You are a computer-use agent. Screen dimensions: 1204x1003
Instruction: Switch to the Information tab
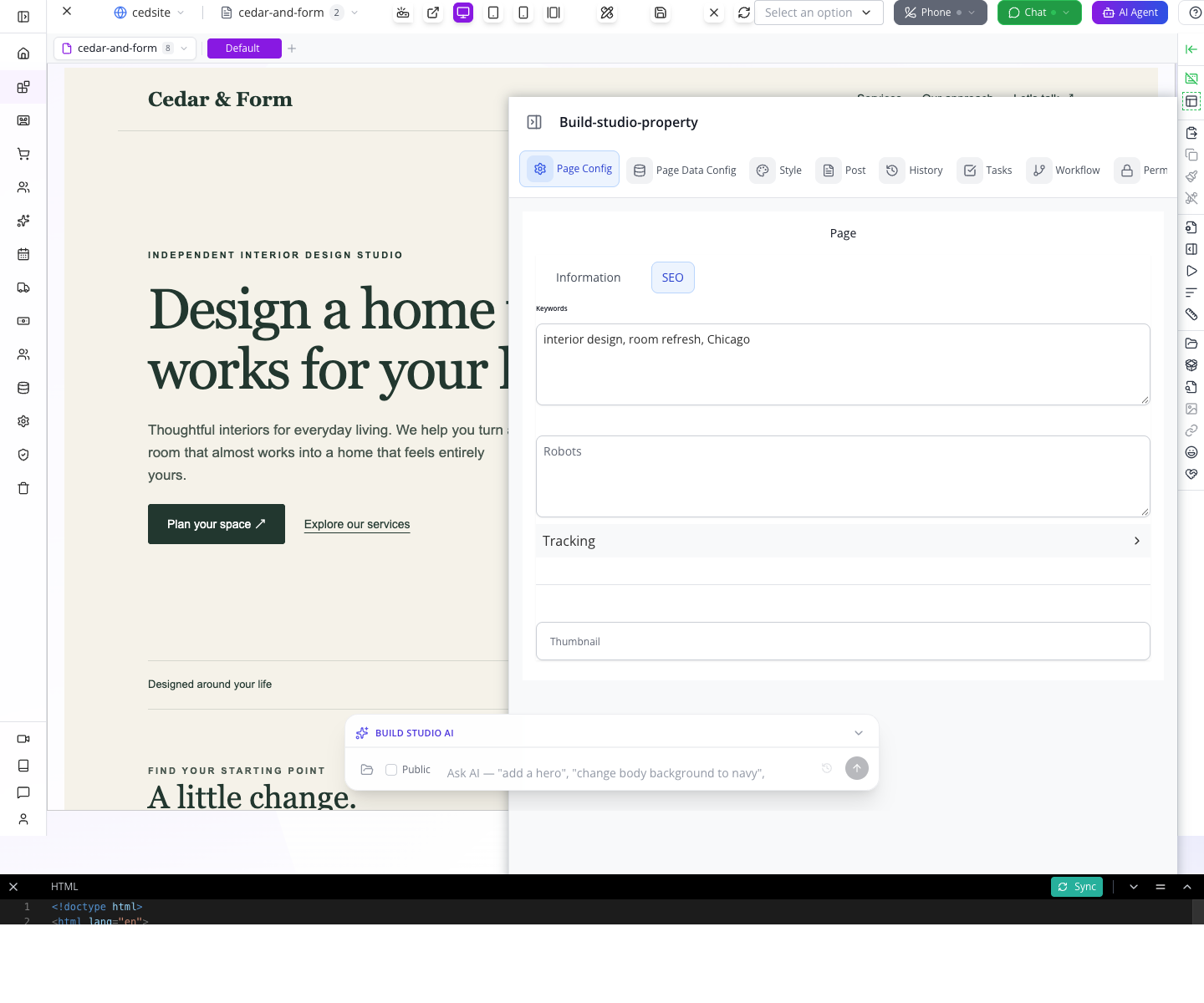point(589,277)
